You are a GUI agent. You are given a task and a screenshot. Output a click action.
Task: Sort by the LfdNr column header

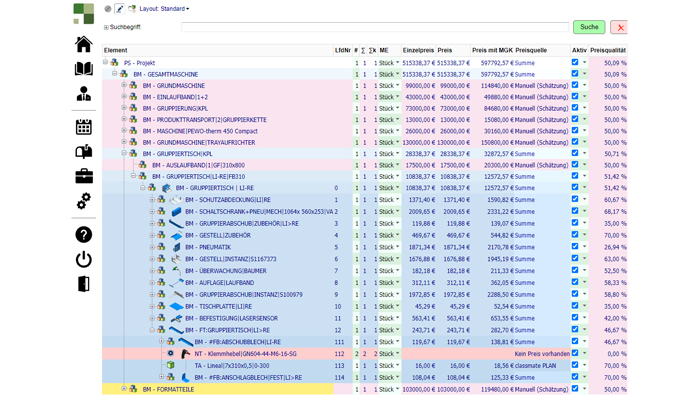(343, 50)
